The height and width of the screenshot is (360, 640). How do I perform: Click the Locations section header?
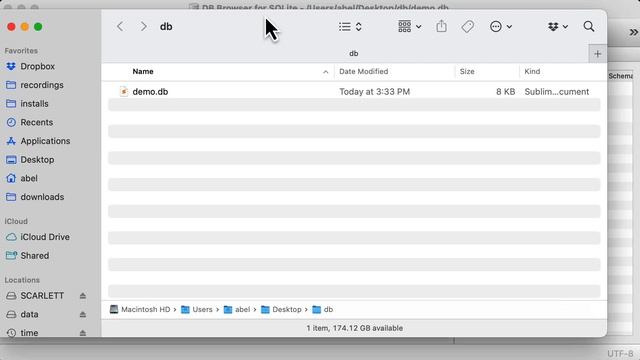pyautogui.click(x=22, y=280)
